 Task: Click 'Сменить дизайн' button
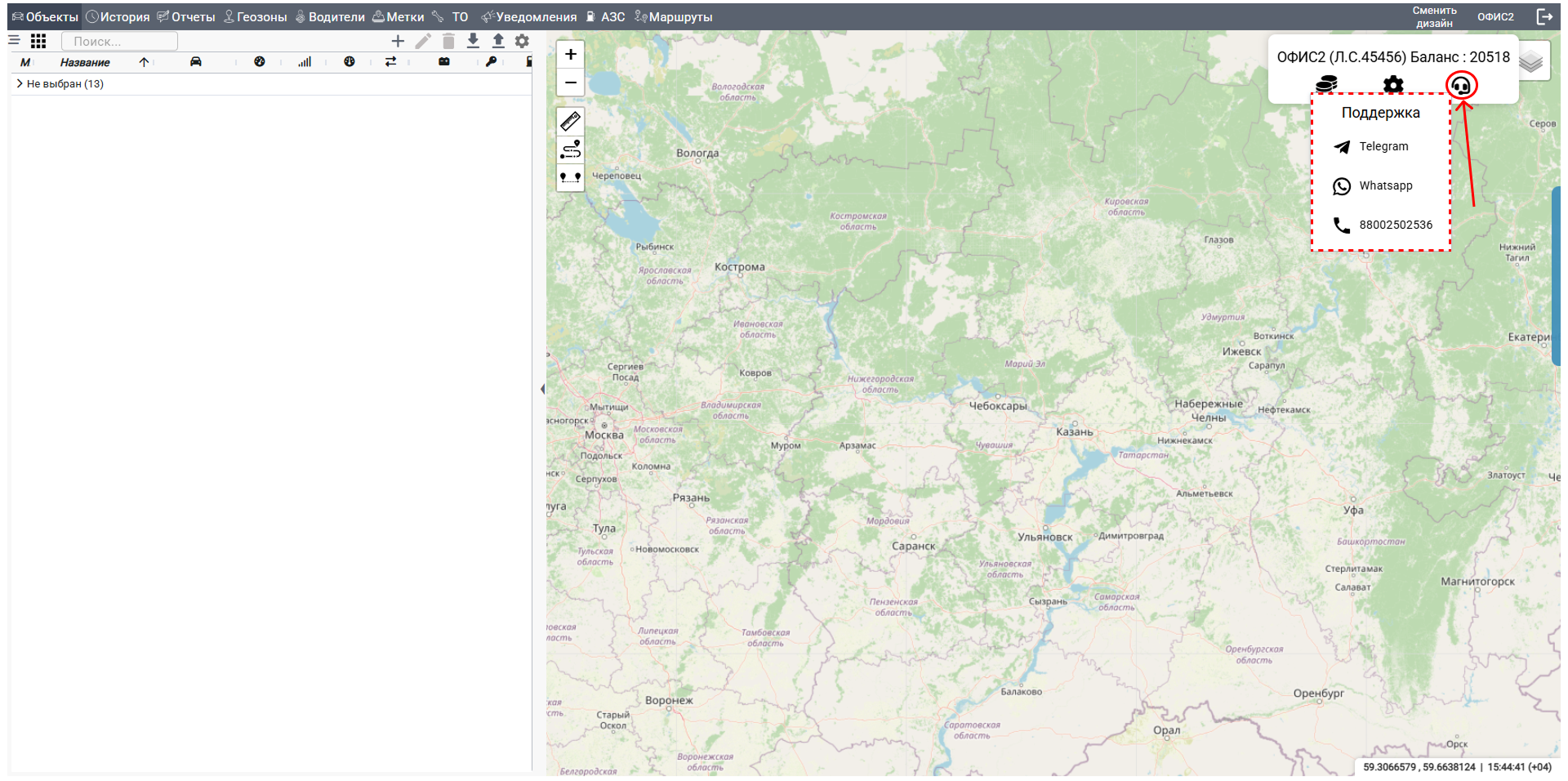tap(1434, 16)
